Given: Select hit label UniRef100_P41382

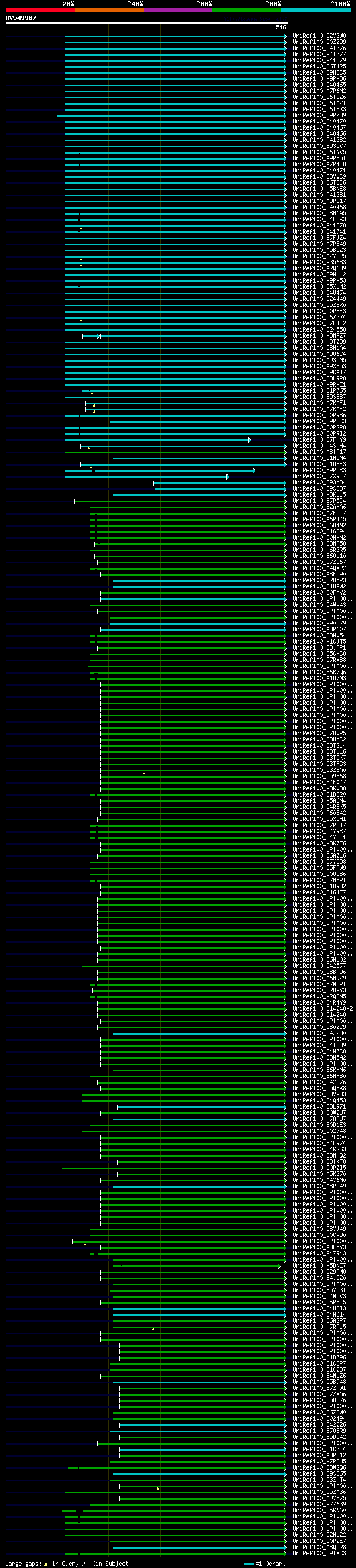Looking at the screenshot, I should 319,140.
